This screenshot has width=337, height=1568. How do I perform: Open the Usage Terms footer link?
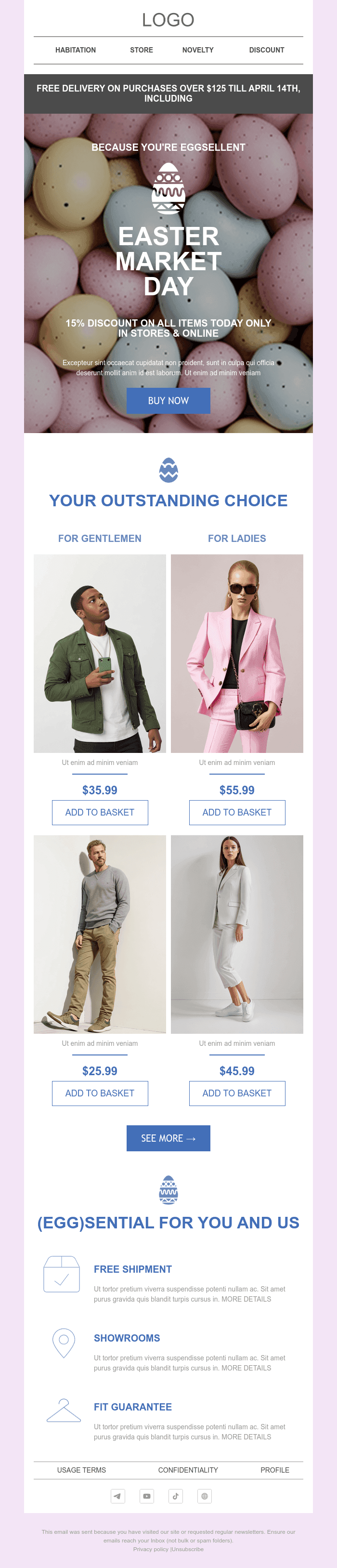(x=81, y=1469)
